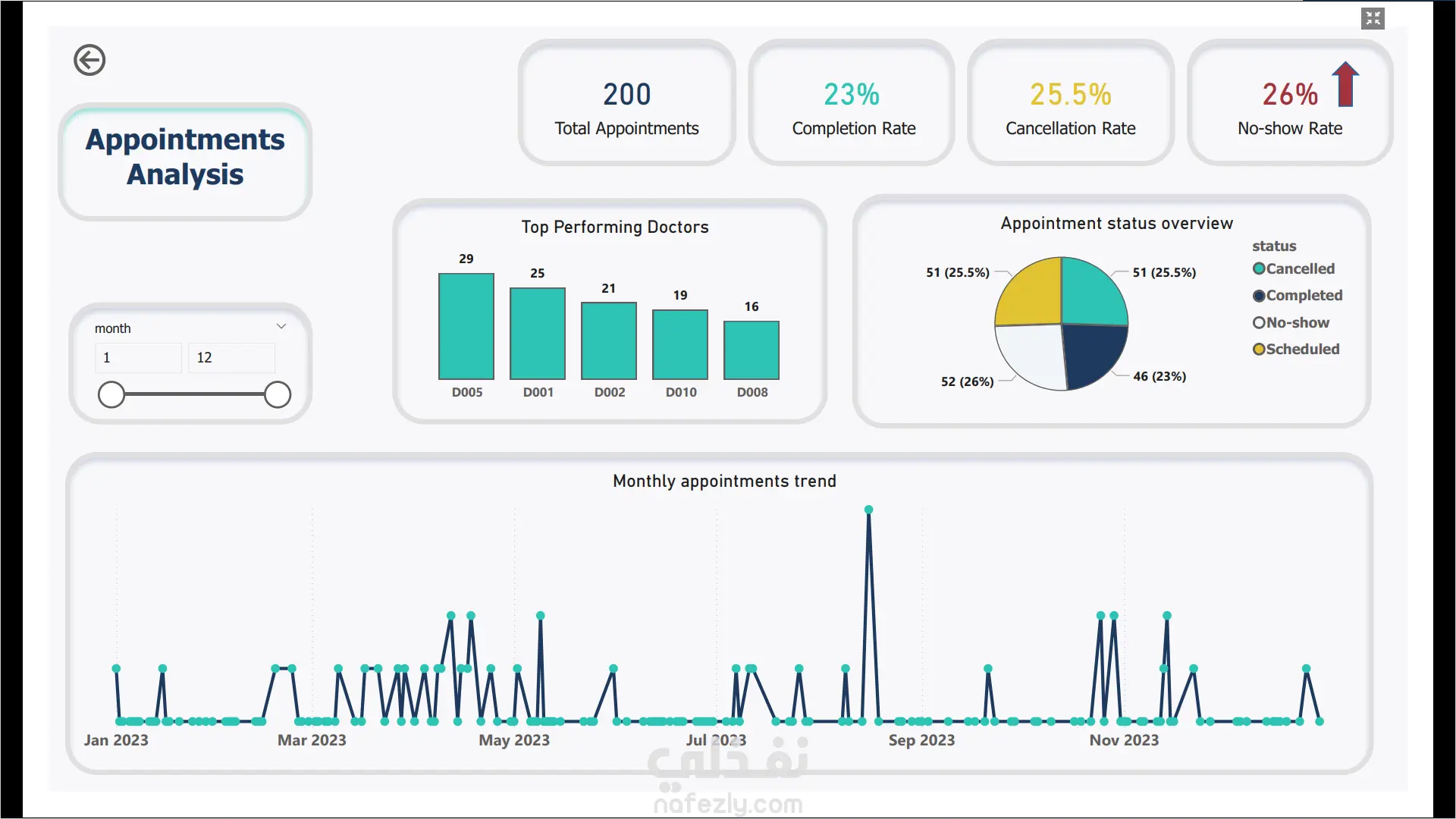Click the Sep 2023 axis label
This screenshot has height=819, width=1456.
point(921,740)
